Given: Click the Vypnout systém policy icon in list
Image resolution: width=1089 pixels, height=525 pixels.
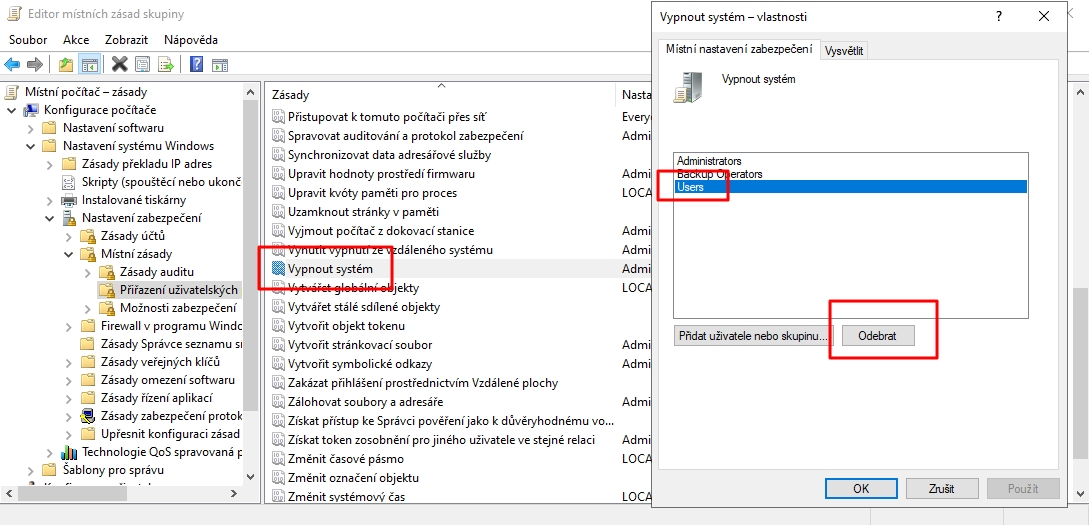Looking at the screenshot, I should click(x=278, y=269).
